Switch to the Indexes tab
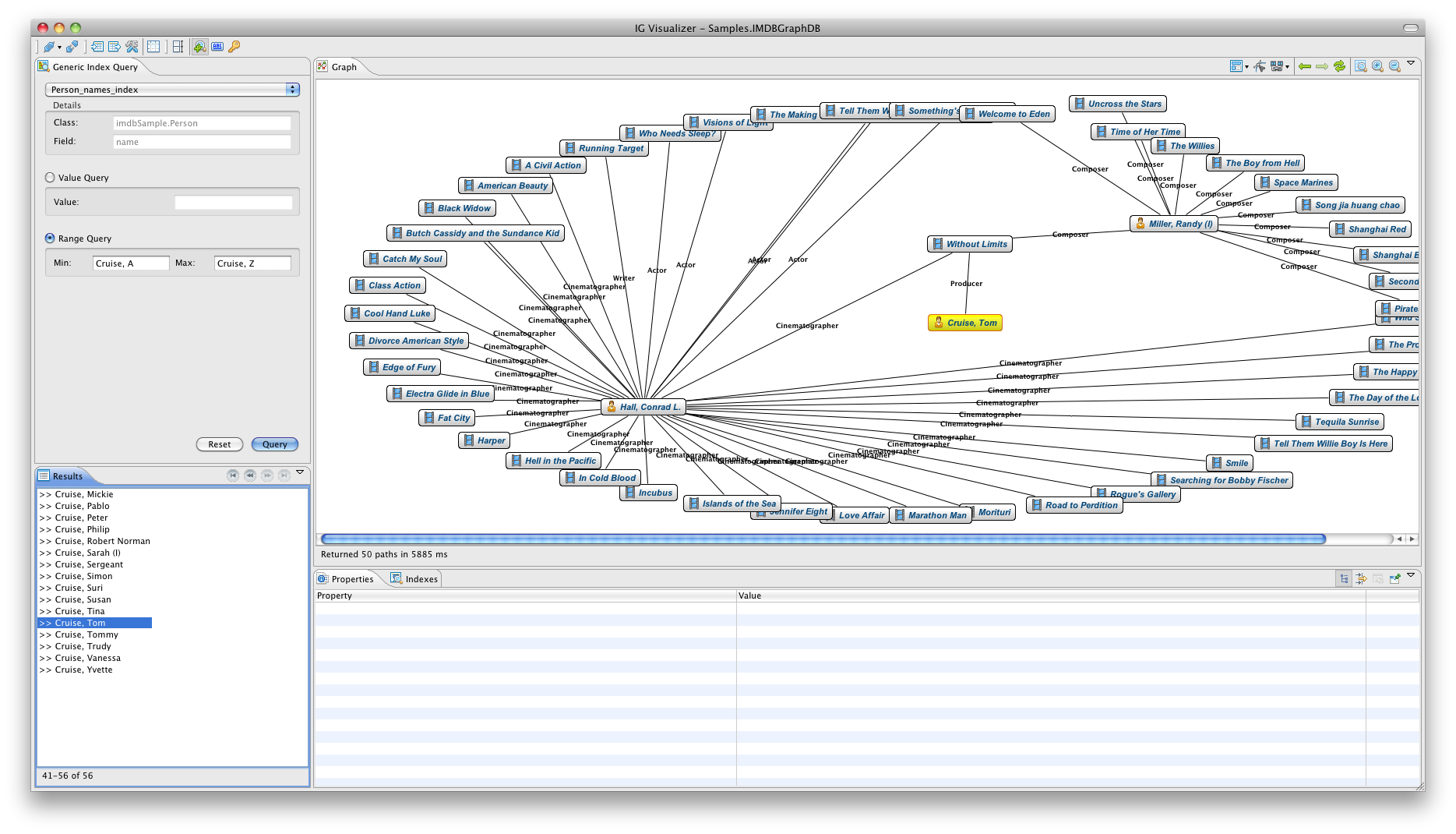 pos(414,579)
